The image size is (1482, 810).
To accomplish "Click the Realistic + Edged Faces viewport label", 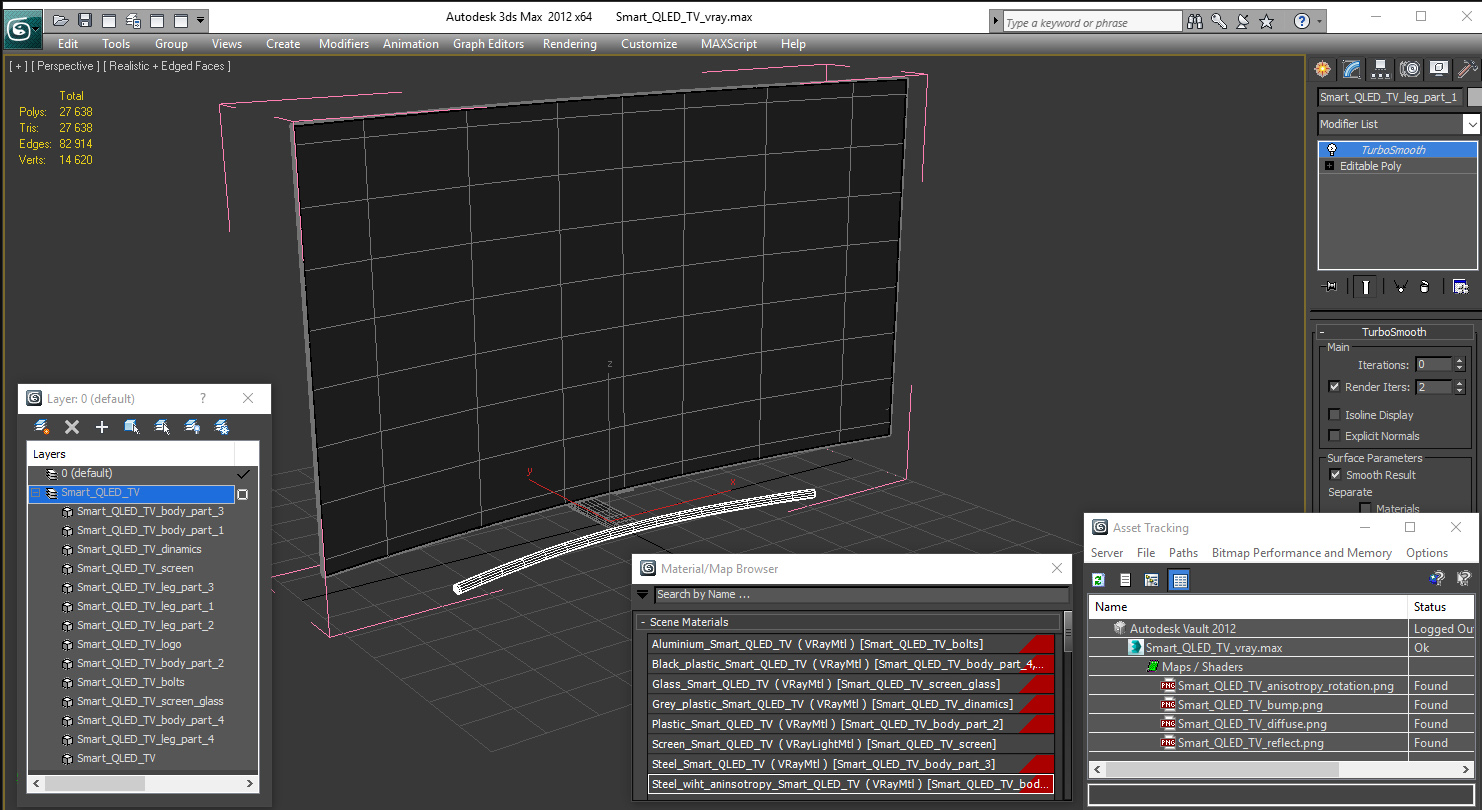I will pos(166,66).
